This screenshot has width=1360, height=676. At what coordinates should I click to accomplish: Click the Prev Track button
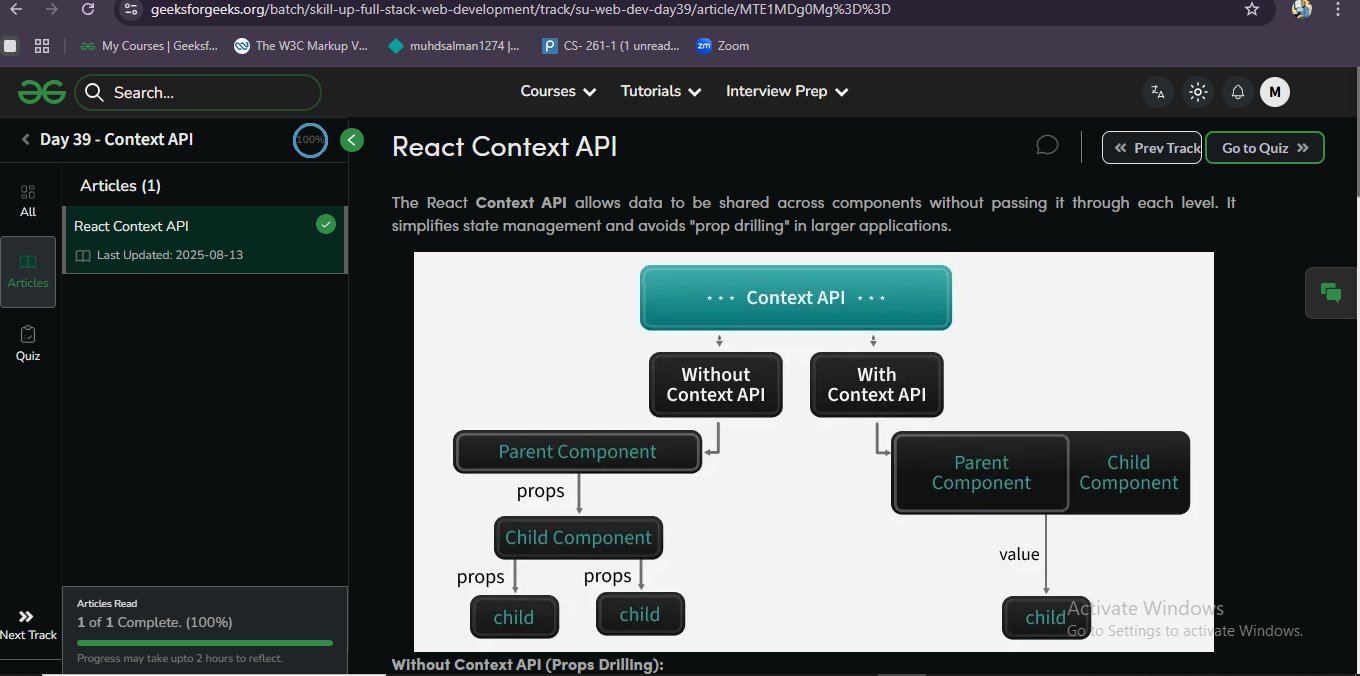[1152, 147]
